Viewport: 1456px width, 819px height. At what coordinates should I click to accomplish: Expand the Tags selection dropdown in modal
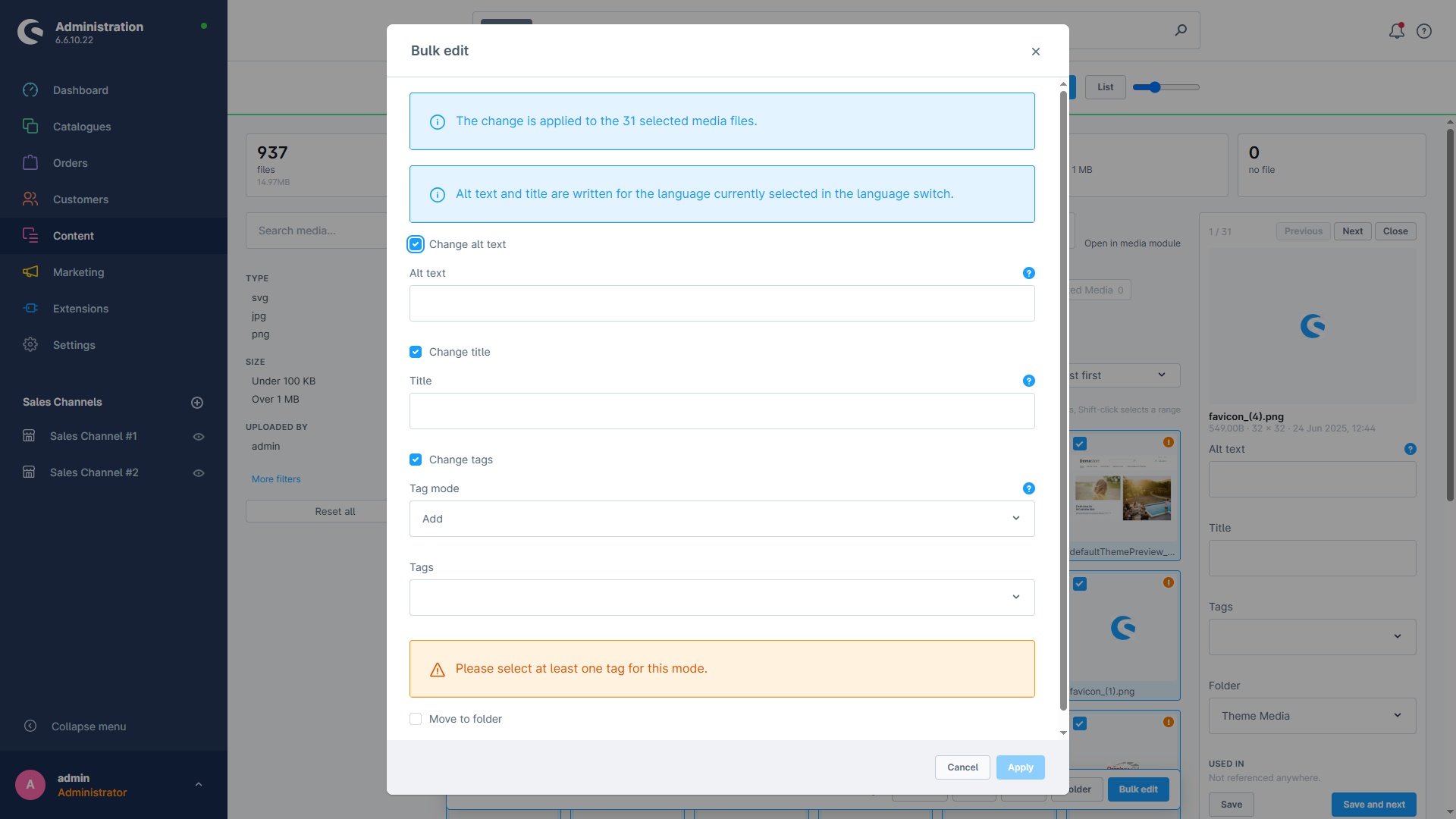click(722, 598)
